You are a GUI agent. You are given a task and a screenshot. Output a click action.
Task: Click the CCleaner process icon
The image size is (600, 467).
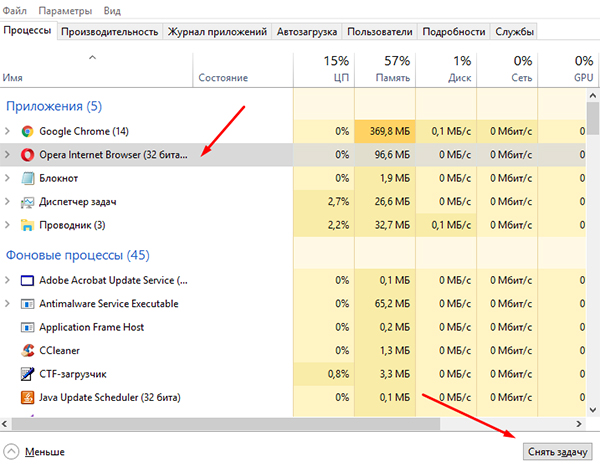click(27, 351)
